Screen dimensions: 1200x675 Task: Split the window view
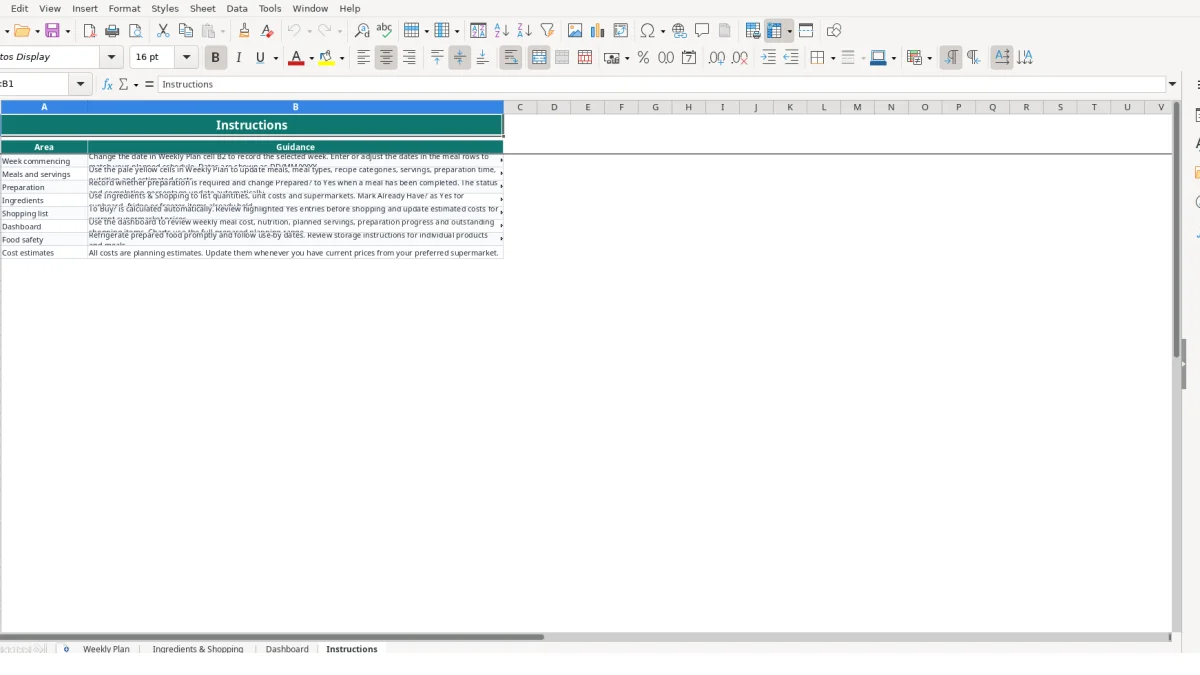[x=806, y=31]
